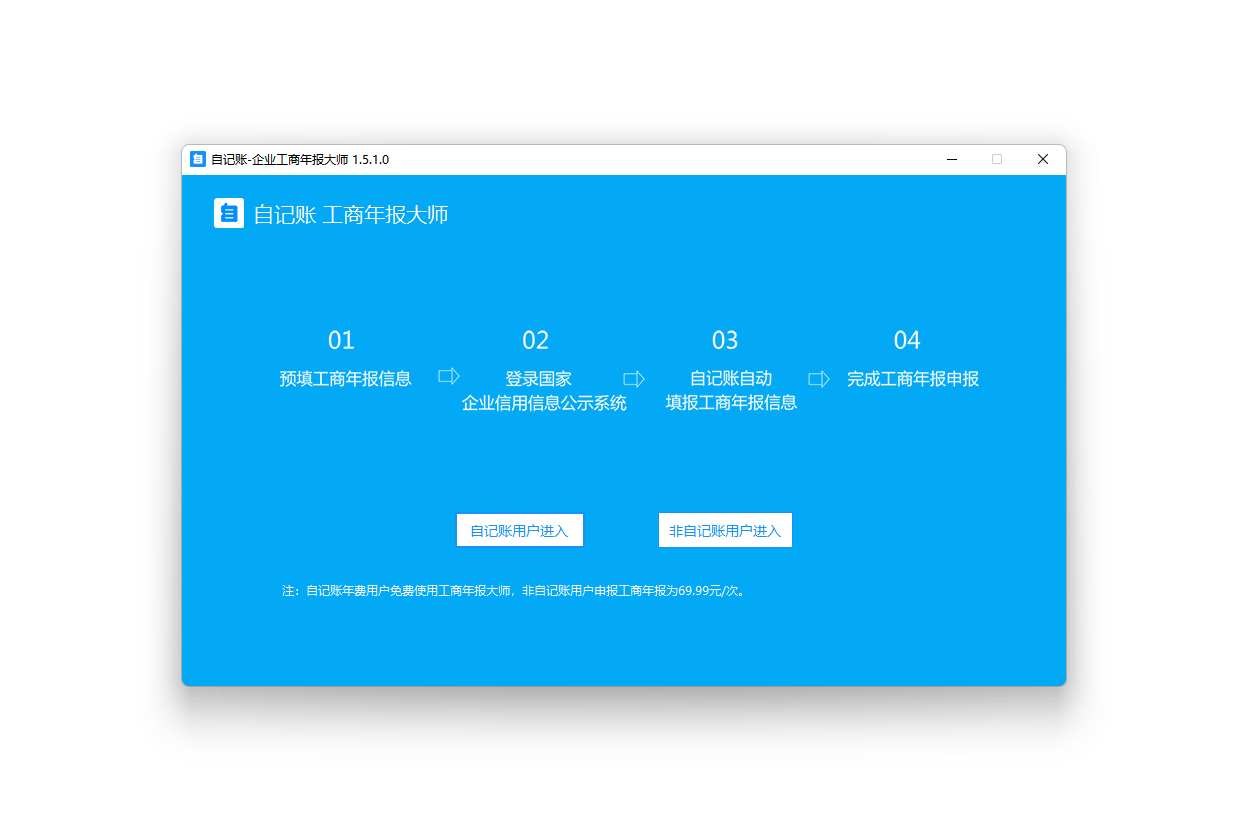Click the 自记账 工商年报大师 header title text
Image resolution: width=1235 pixels, height=839 pixels.
[x=351, y=214]
